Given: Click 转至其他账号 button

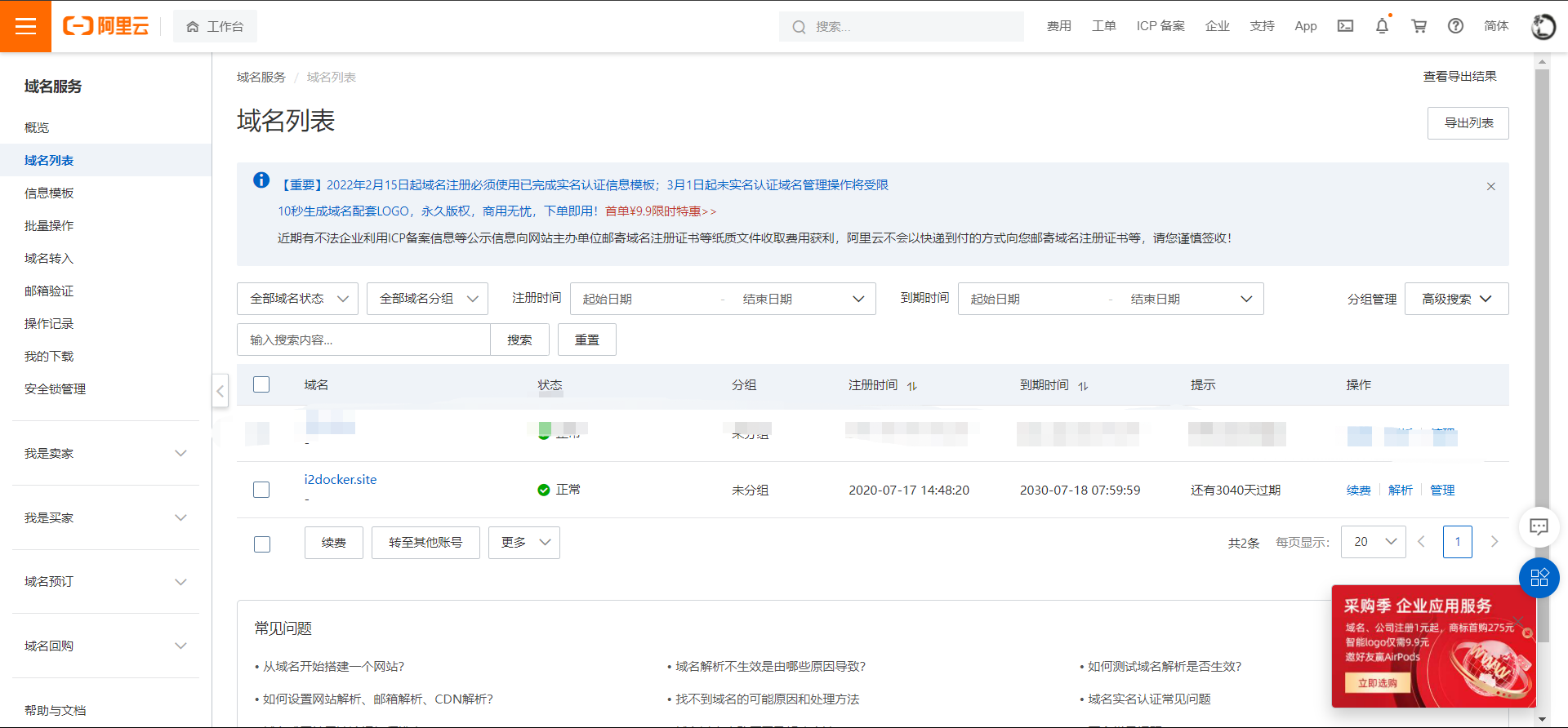Looking at the screenshot, I should coord(425,543).
